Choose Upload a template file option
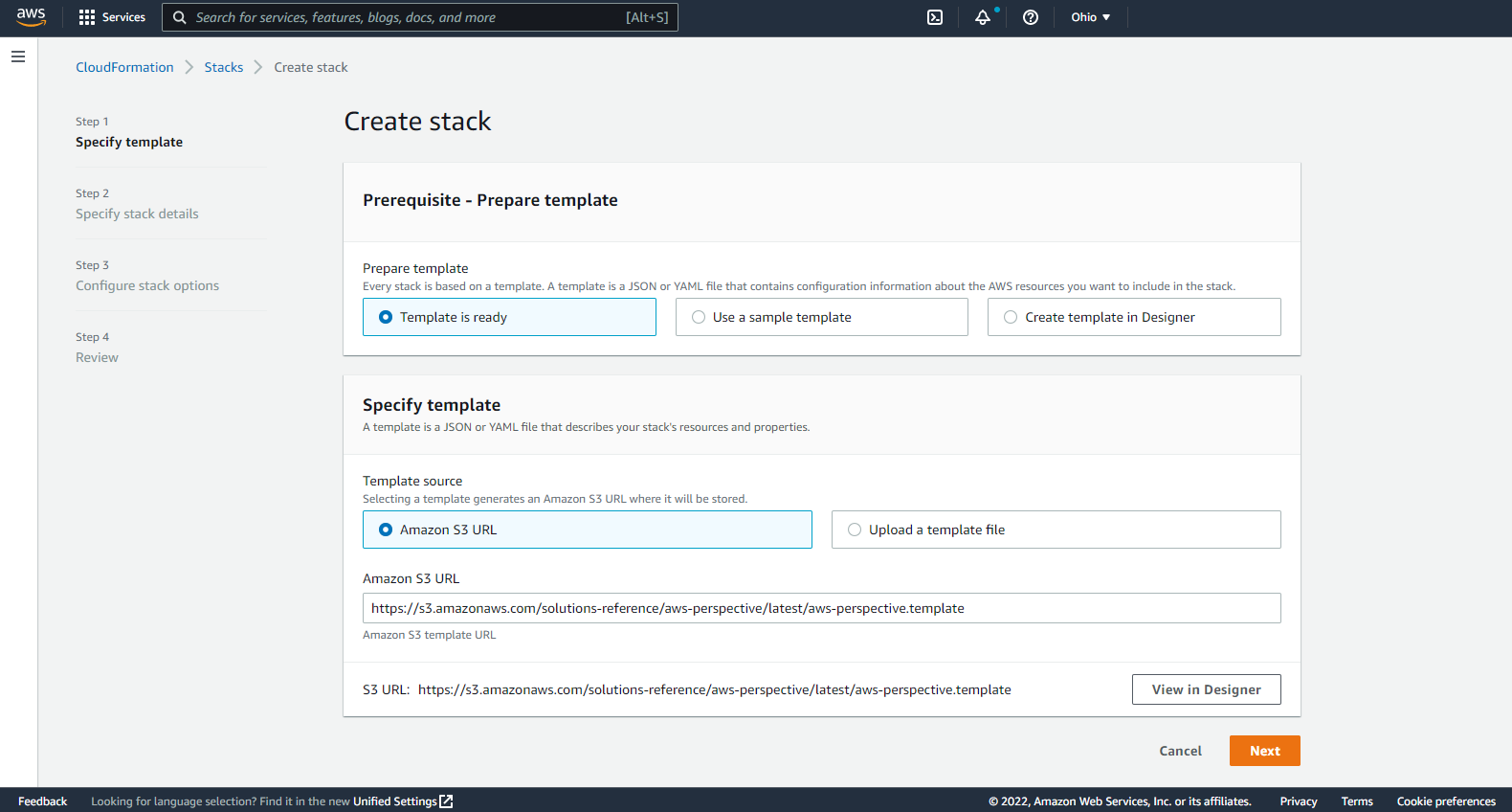 tap(1056, 530)
